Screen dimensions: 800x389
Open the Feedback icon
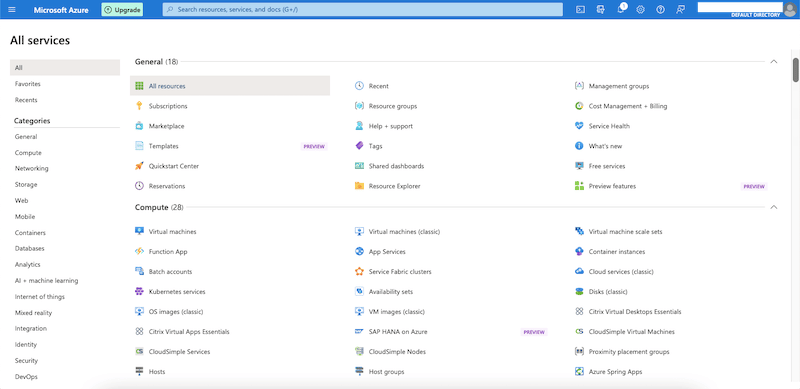680,10
